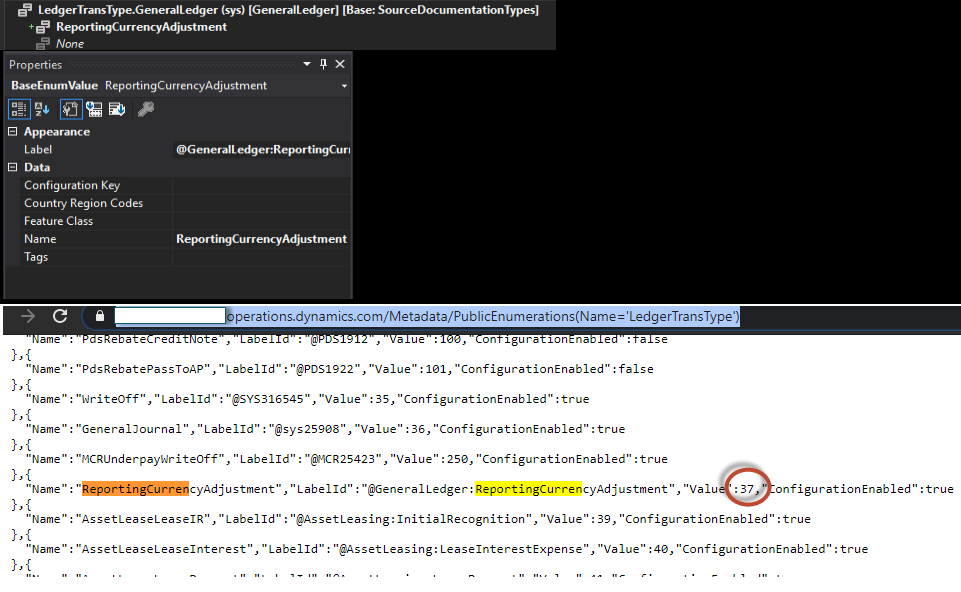The image size is (961, 592).
Task: Click the AssetLeaseLeaseIR JSON line
Action: [418, 519]
